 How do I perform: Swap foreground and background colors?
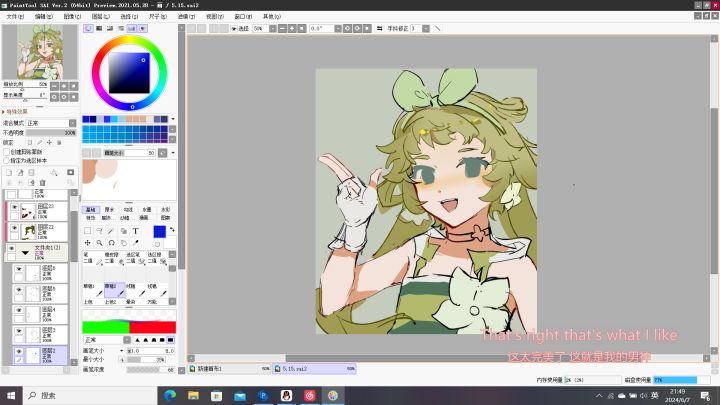pyautogui.click(x=172, y=229)
